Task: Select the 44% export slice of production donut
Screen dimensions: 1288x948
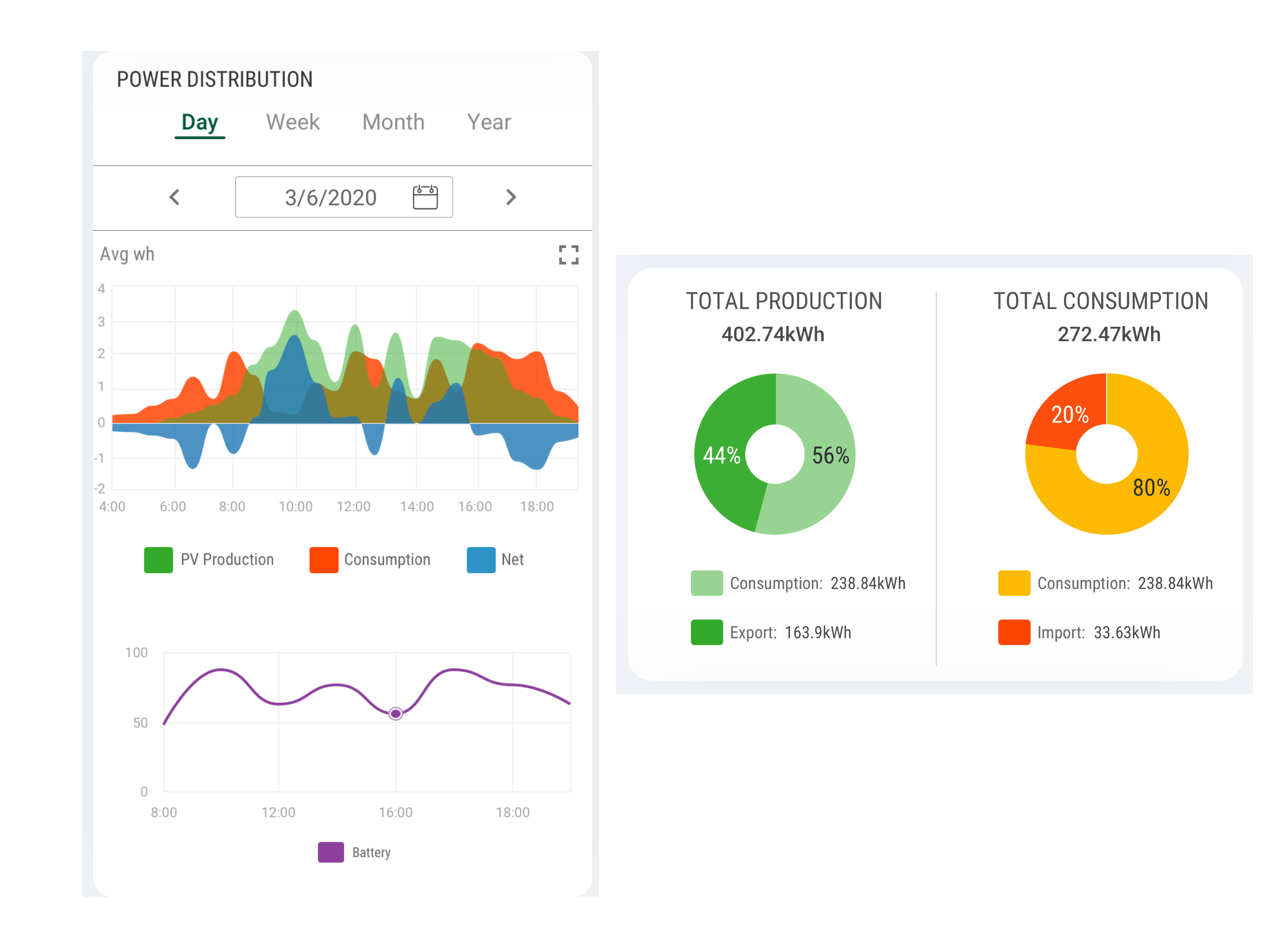Action: coord(721,455)
